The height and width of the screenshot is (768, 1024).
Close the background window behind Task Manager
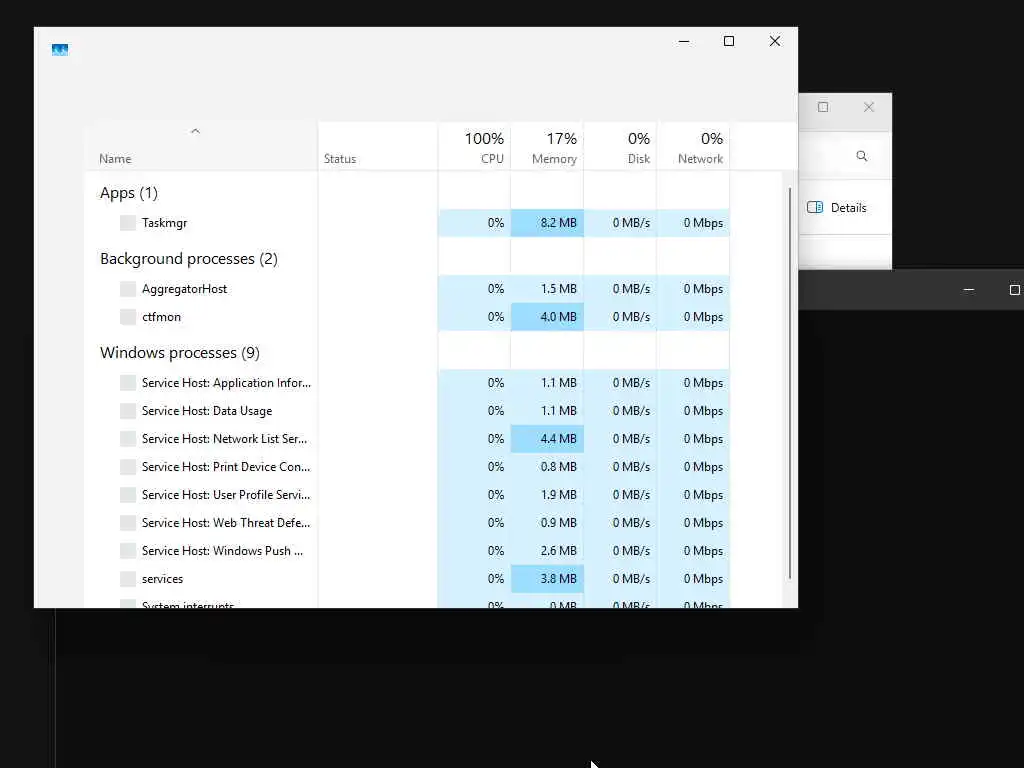tap(869, 107)
